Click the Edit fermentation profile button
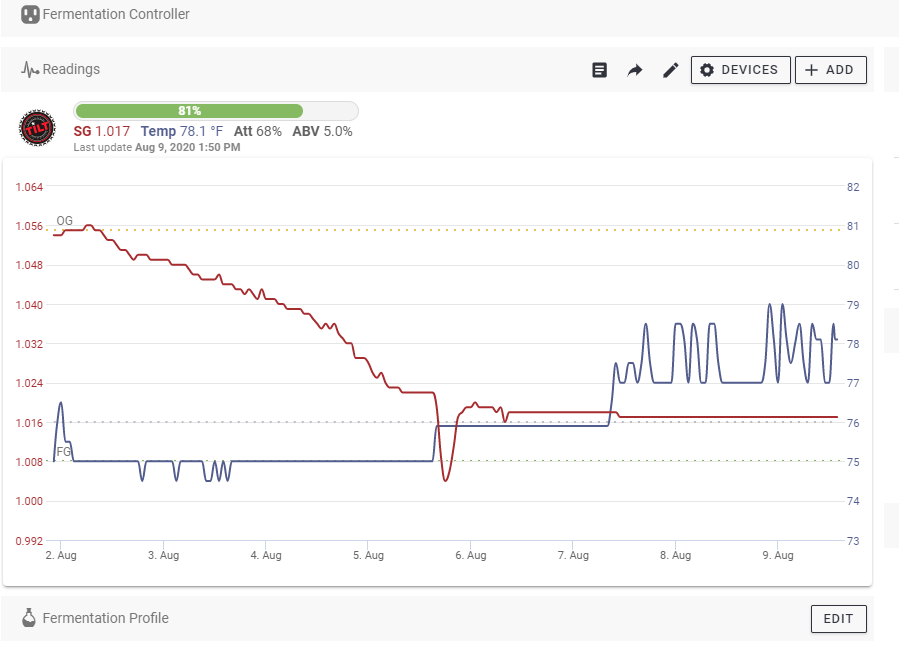The image size is (899, 652). 839,619
